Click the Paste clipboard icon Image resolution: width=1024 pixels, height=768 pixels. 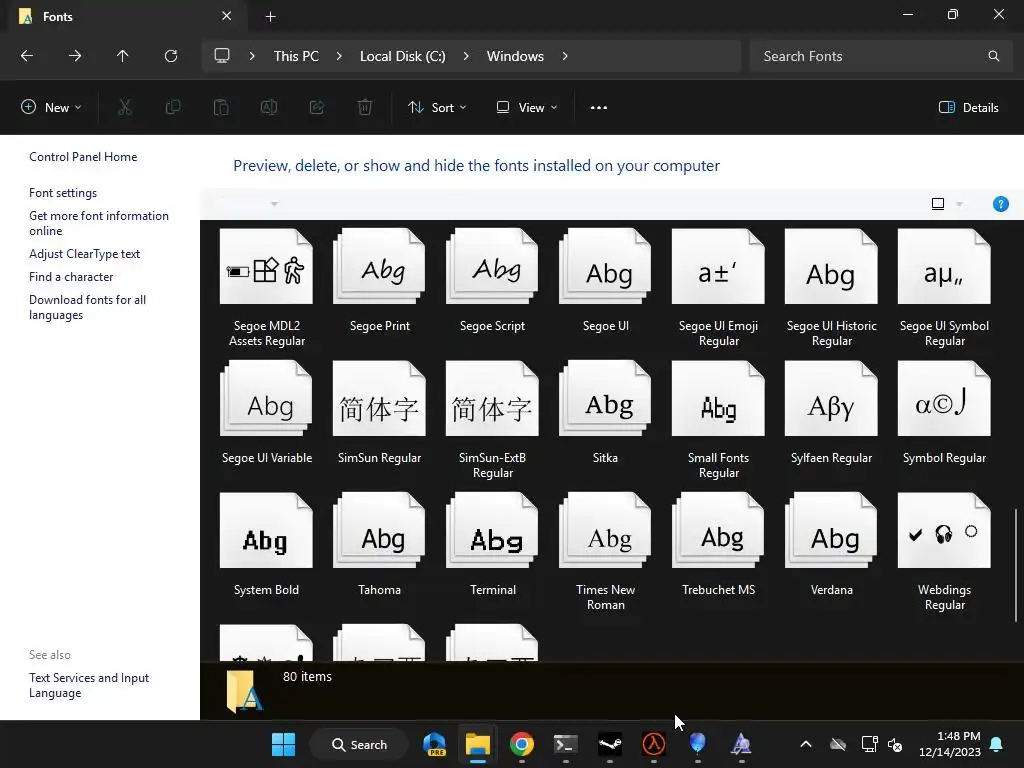click(221, 107)
